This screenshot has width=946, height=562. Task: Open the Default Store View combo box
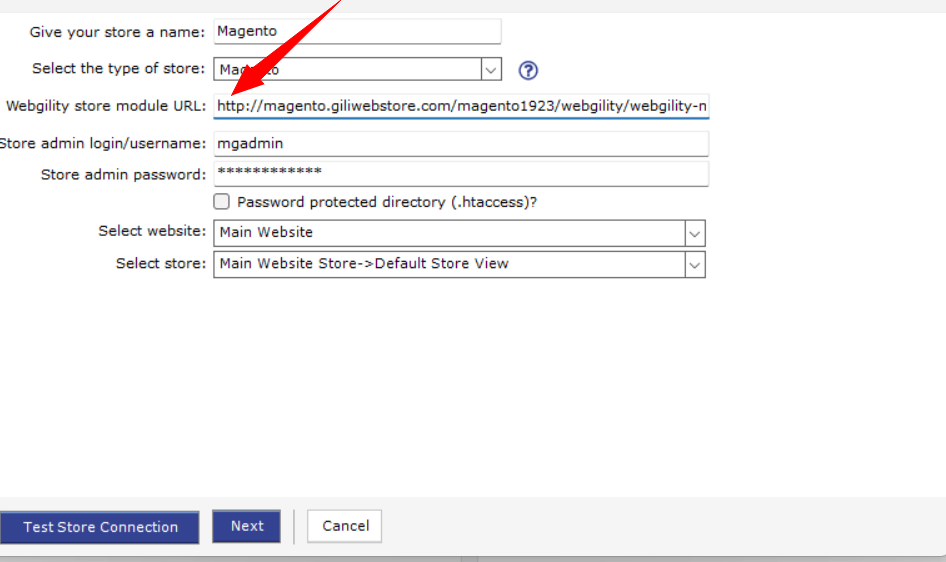pos(459,265)
